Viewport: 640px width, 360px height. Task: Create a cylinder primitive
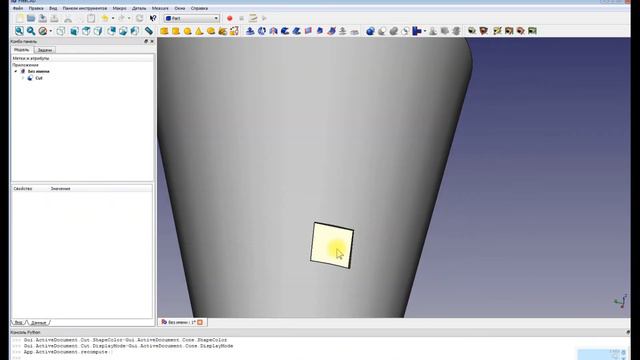pos(176,31)
